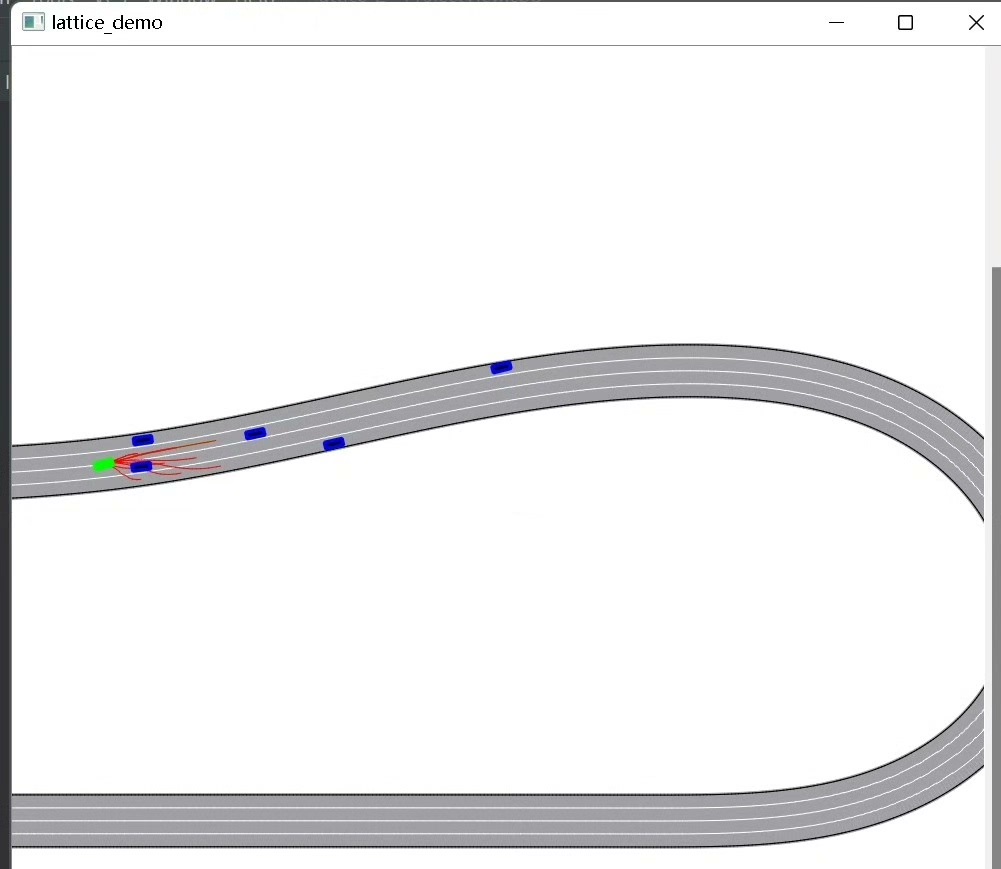The width and height of the screenshot is (1001, 869).
Task: Click the blue car farthest along the upper road
Action: pos(501,367)
